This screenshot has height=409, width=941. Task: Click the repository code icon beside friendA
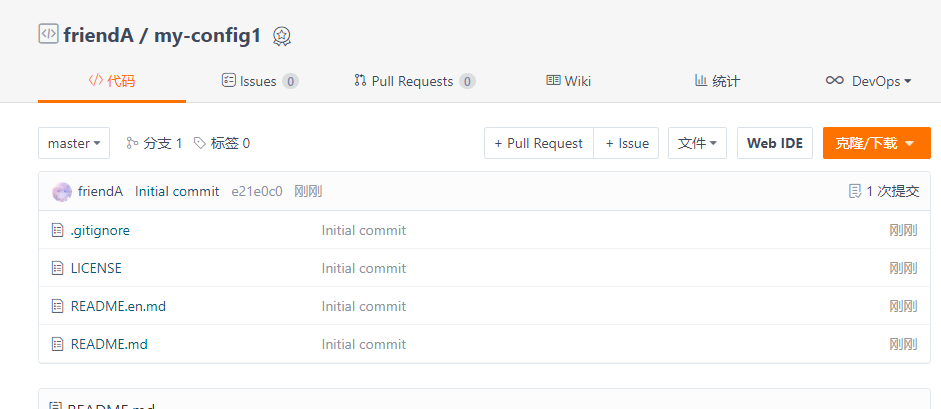tap(49, 34)
